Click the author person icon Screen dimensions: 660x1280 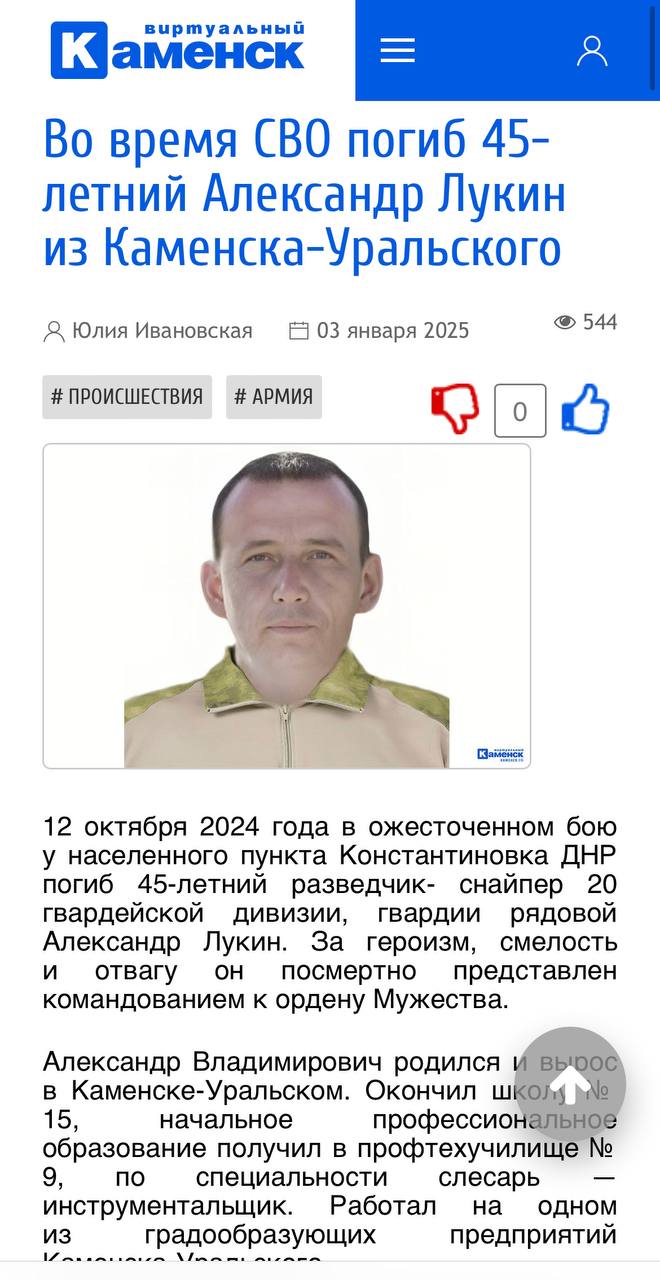click(x=54, y=331)
